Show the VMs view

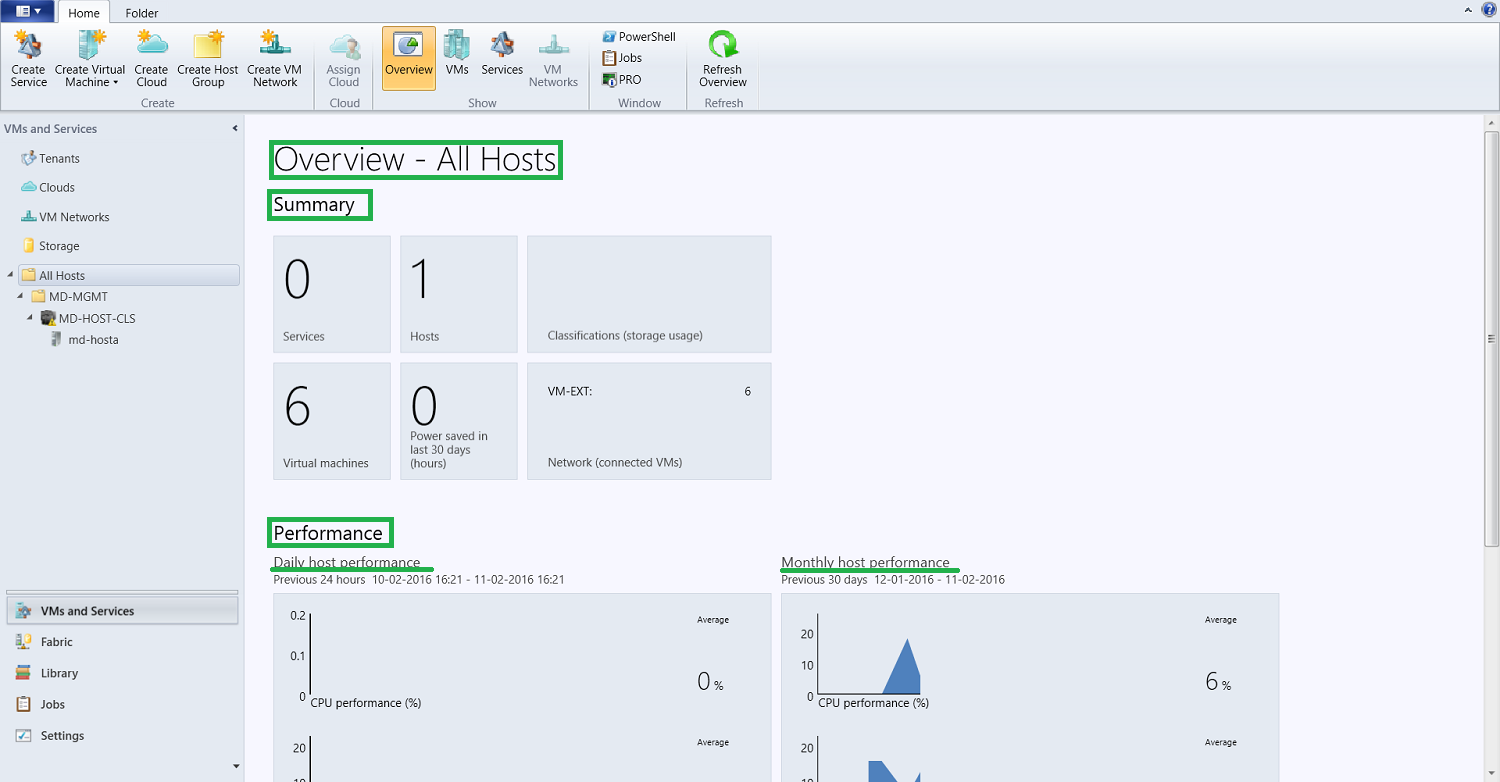(x=456, y=57)
